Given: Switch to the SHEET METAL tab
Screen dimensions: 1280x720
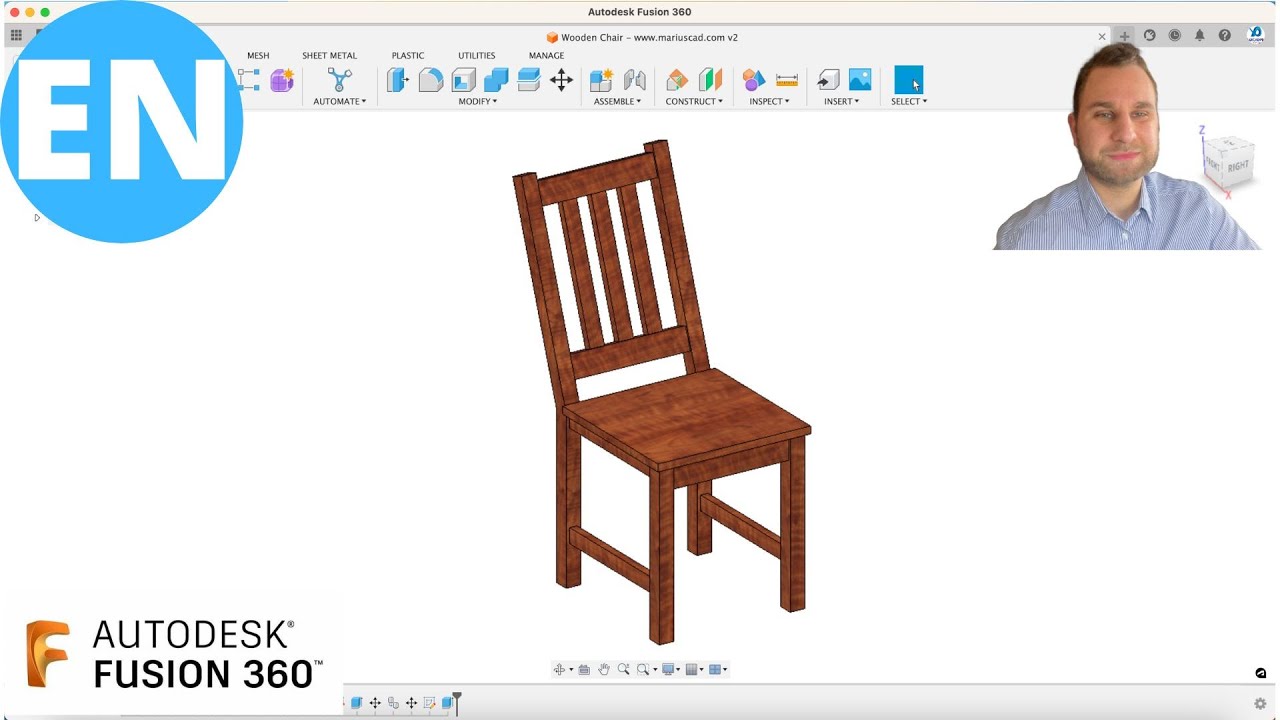Looking at the screenshot, I should pyautogui.click(x=329, y=56).
